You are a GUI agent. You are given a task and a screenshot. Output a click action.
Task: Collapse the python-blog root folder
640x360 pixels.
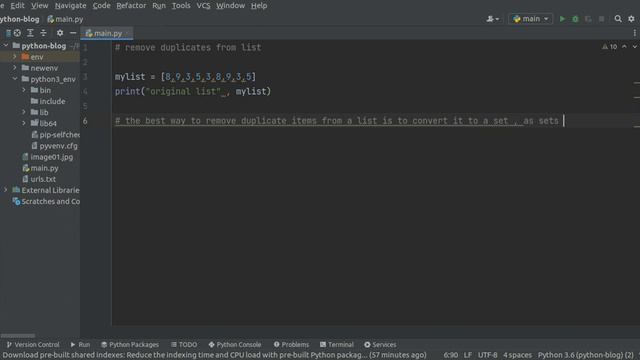coord(6,46)
